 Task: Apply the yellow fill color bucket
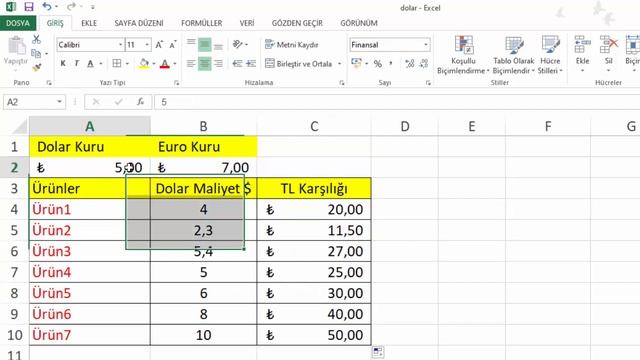pos(144,64)
